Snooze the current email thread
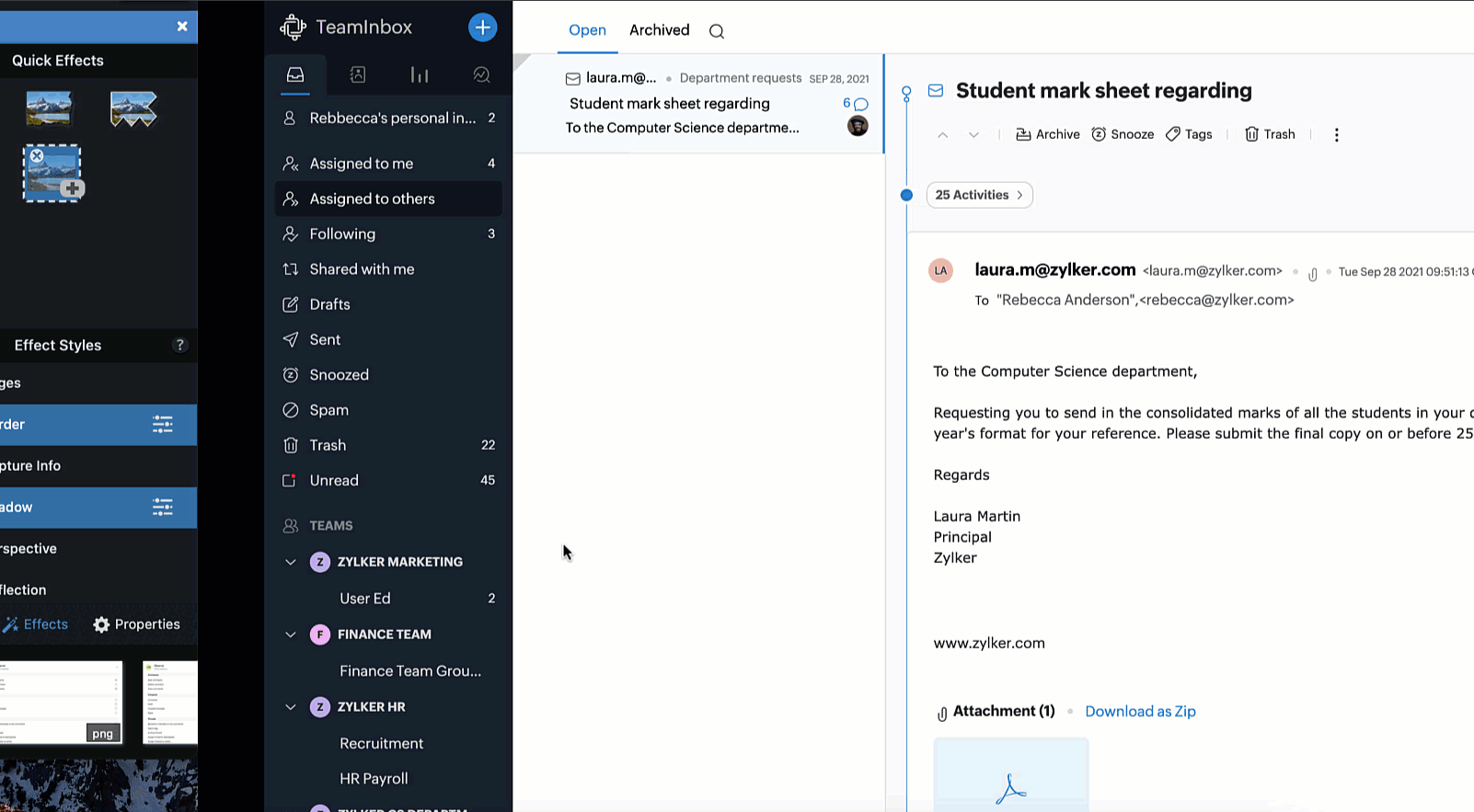Screen dimensions: 1474x812 (1123, 134)
